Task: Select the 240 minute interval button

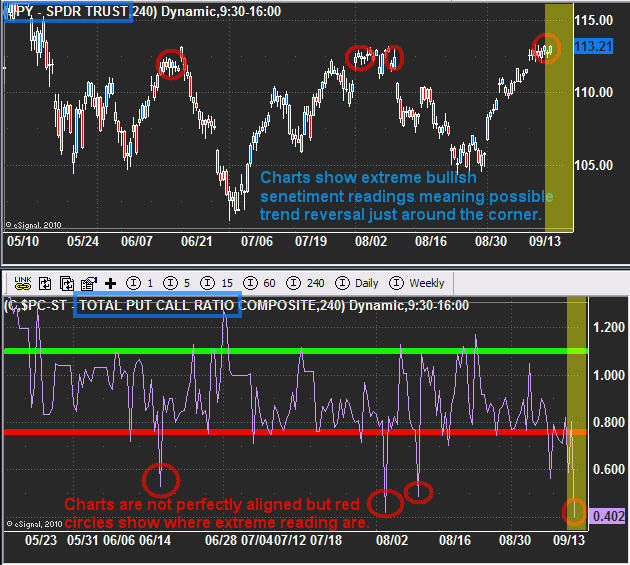Action: (309, 283)
